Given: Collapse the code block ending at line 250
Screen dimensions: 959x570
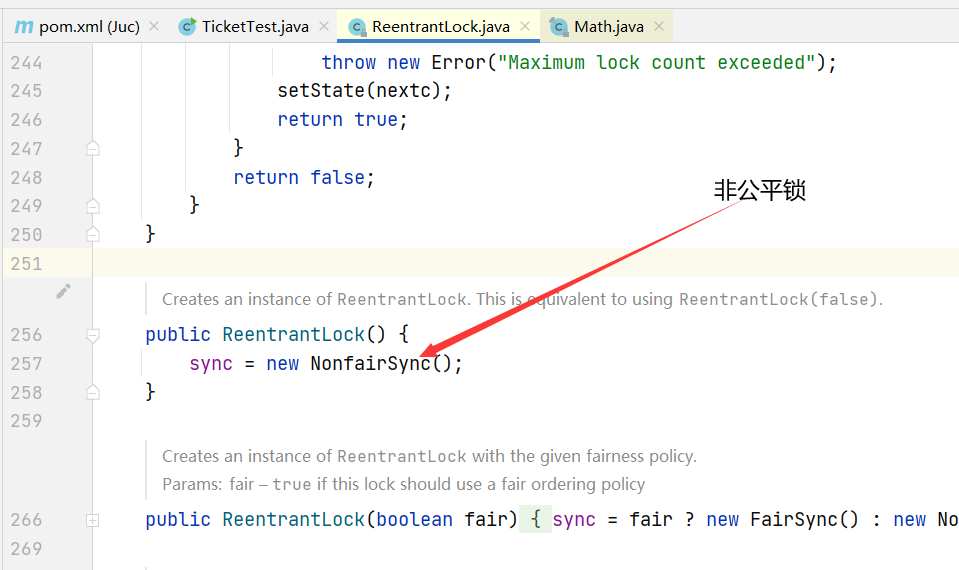Looking at the screenshot, I should (x=92, y=235).
